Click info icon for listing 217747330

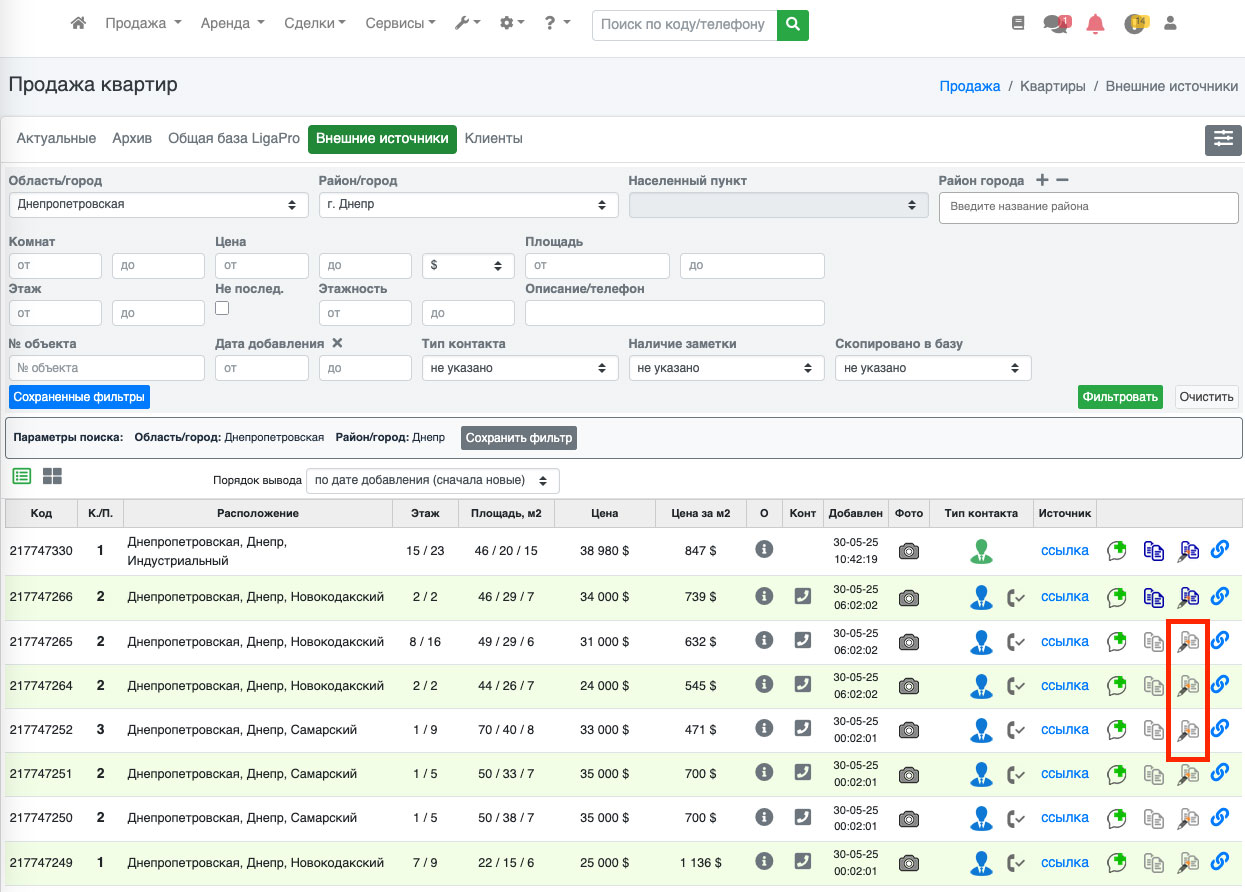764,549
